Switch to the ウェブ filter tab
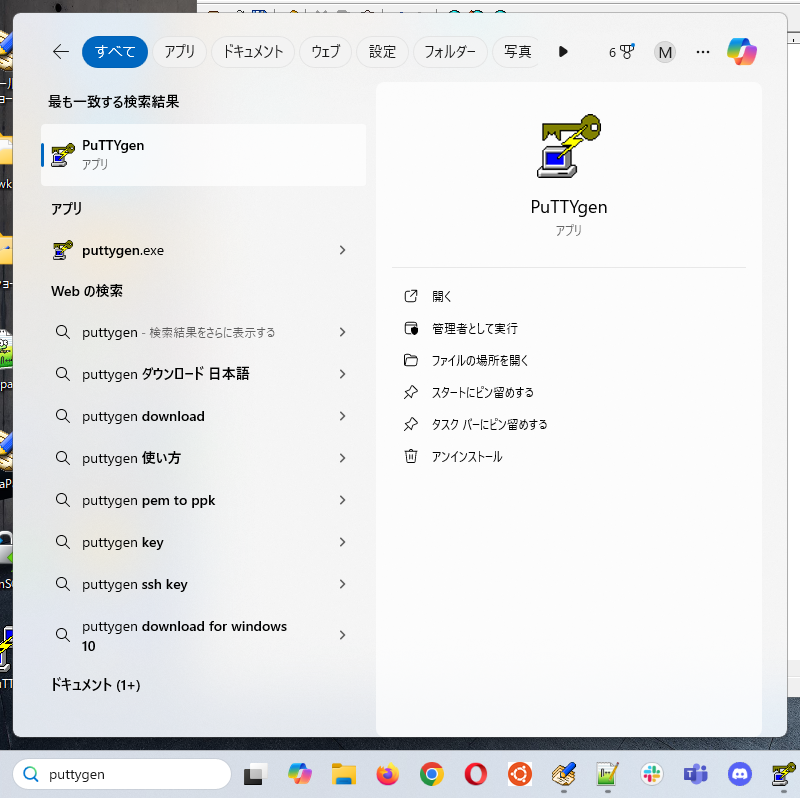 (326, 52)
